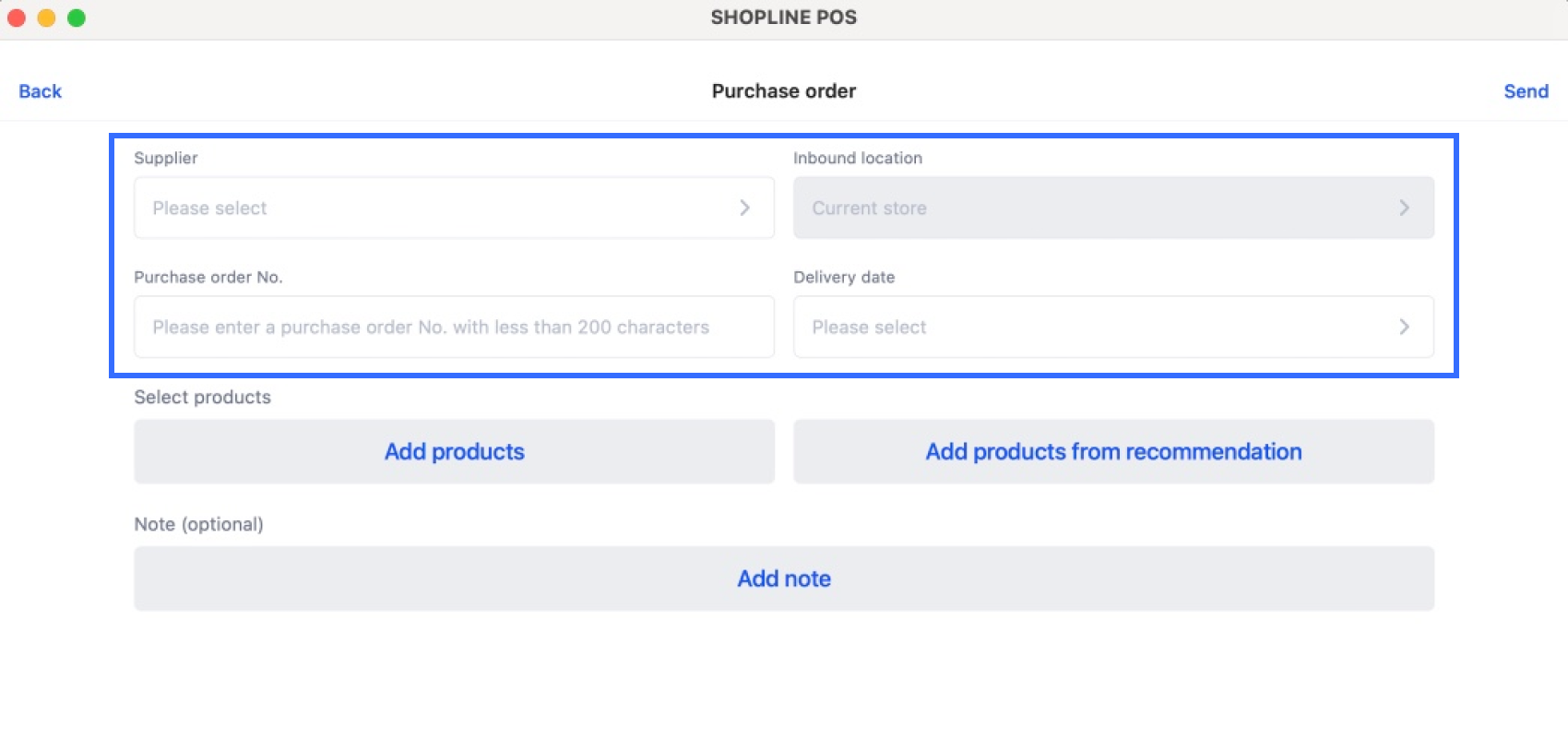
Task: Close the SHOPLINE POS window
Action: coord(17,18)
